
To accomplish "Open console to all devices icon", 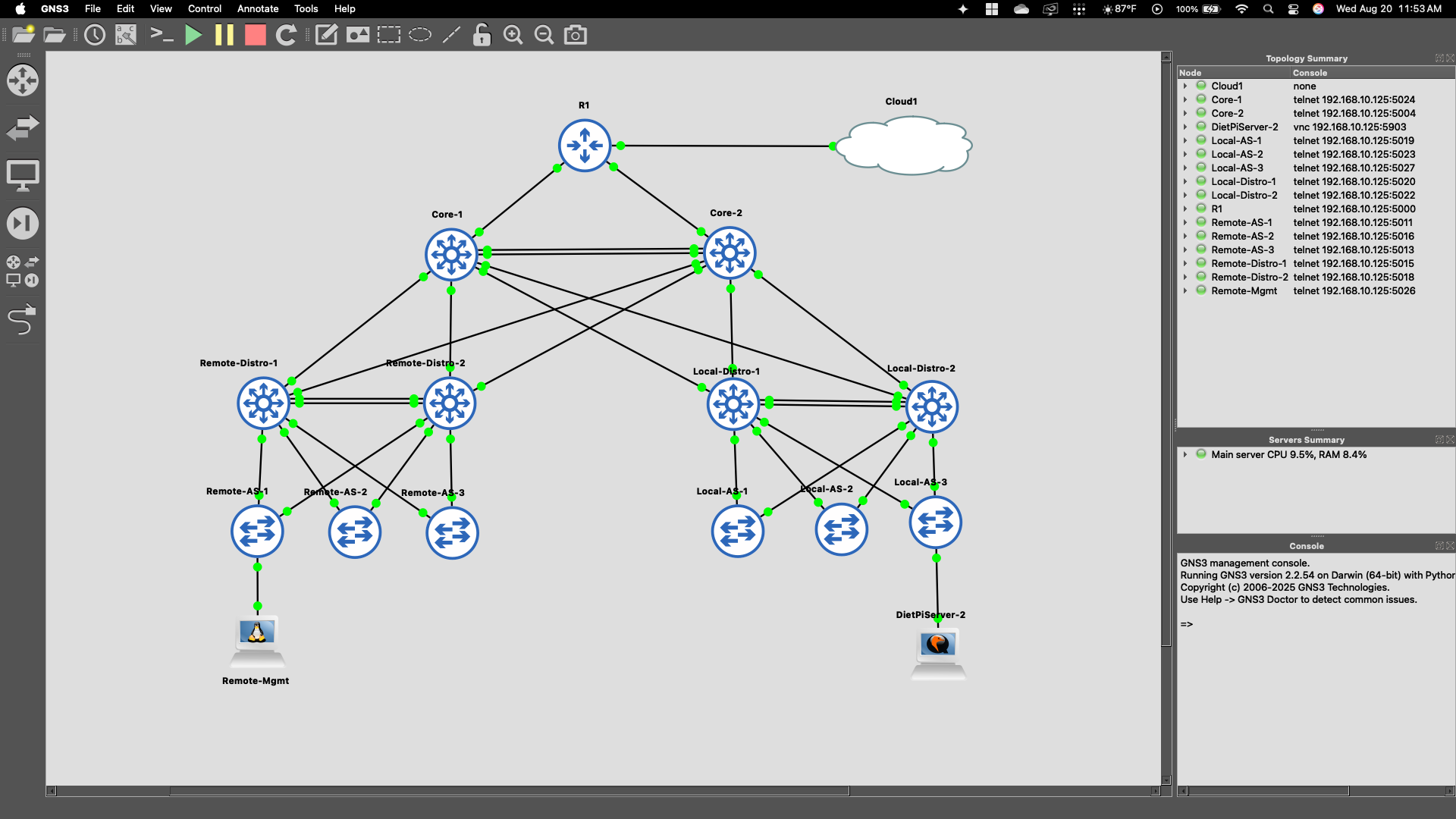I will pos(162,35).
